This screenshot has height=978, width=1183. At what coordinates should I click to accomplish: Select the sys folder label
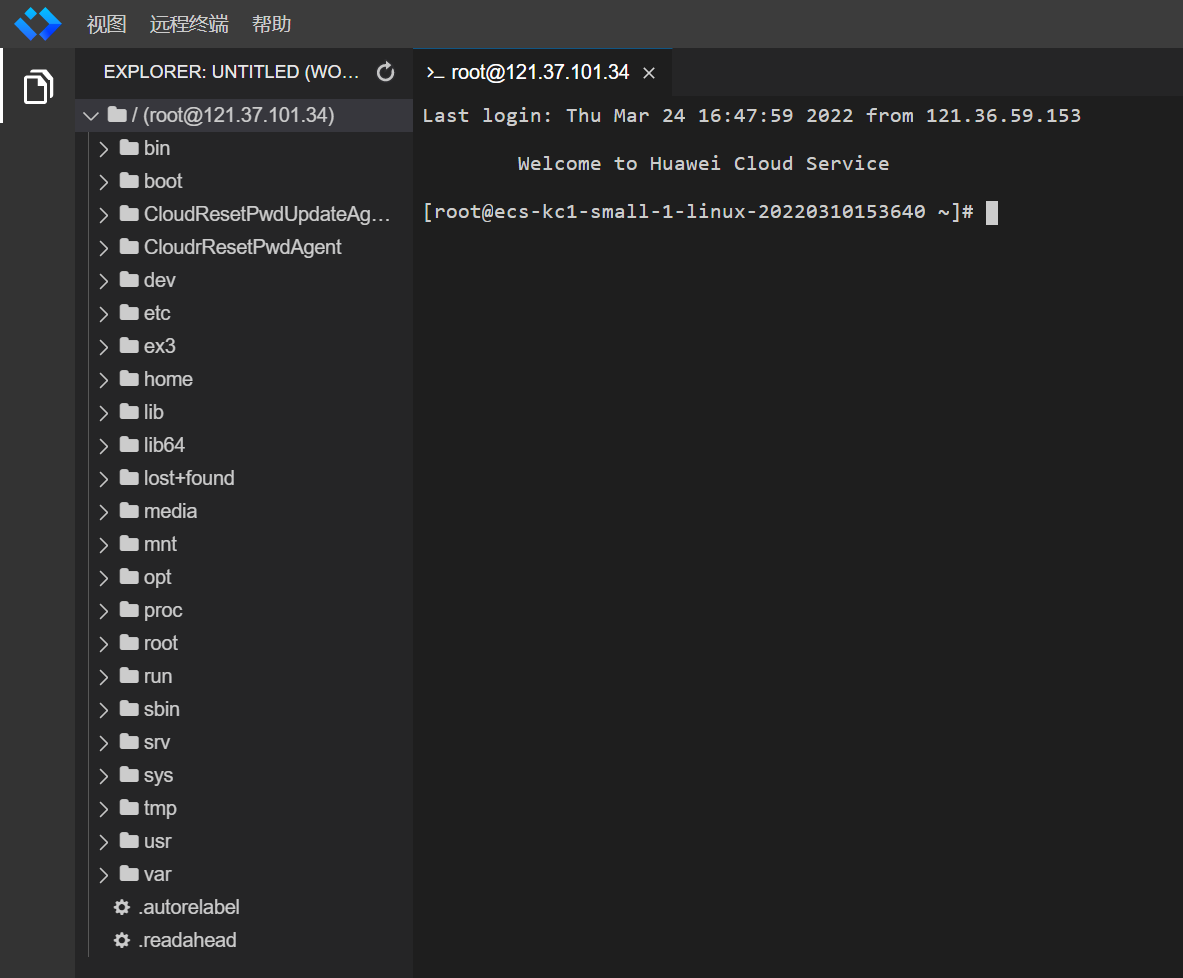point(158,776)
